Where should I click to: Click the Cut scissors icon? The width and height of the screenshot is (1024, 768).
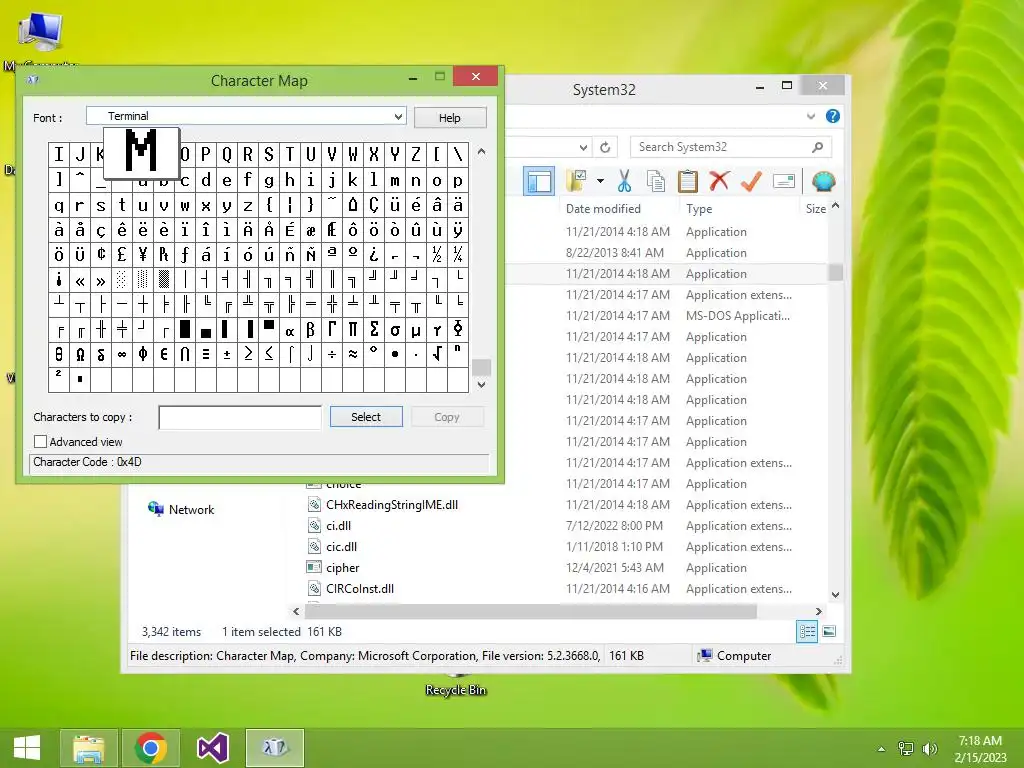pos(624,181)
